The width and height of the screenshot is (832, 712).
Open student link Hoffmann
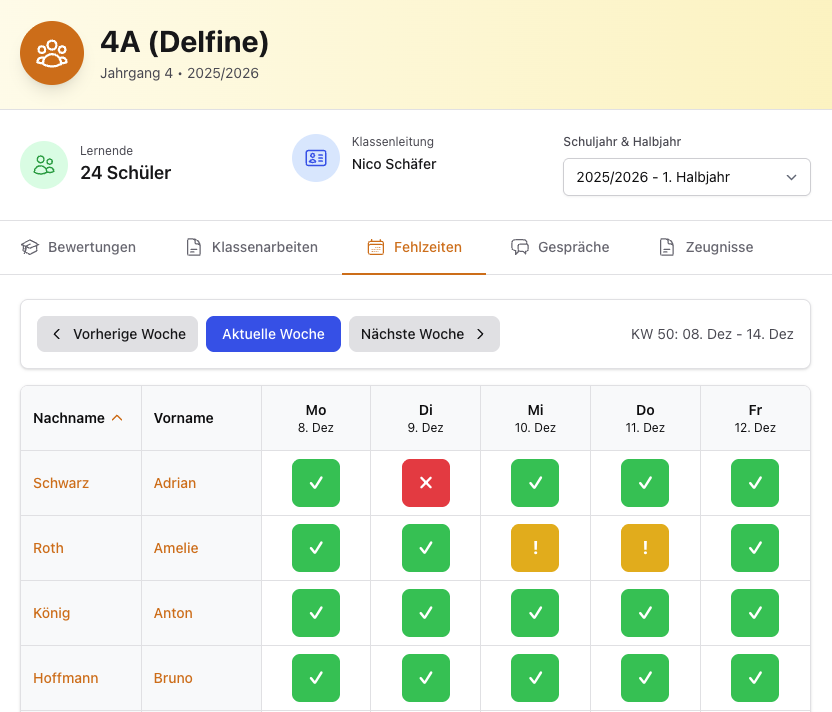[66, 678]
